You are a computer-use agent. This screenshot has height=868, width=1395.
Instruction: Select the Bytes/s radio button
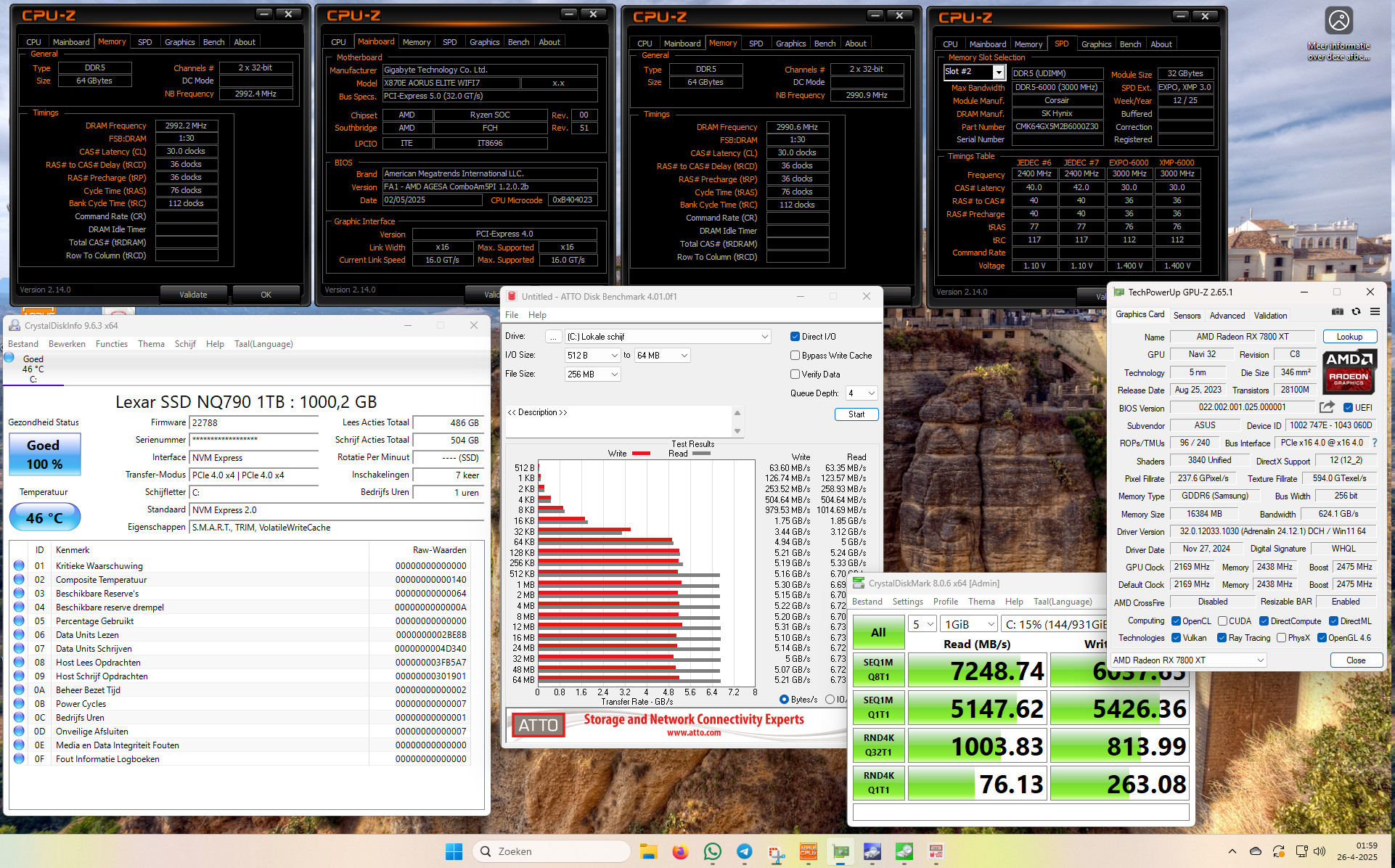(784, 699)
